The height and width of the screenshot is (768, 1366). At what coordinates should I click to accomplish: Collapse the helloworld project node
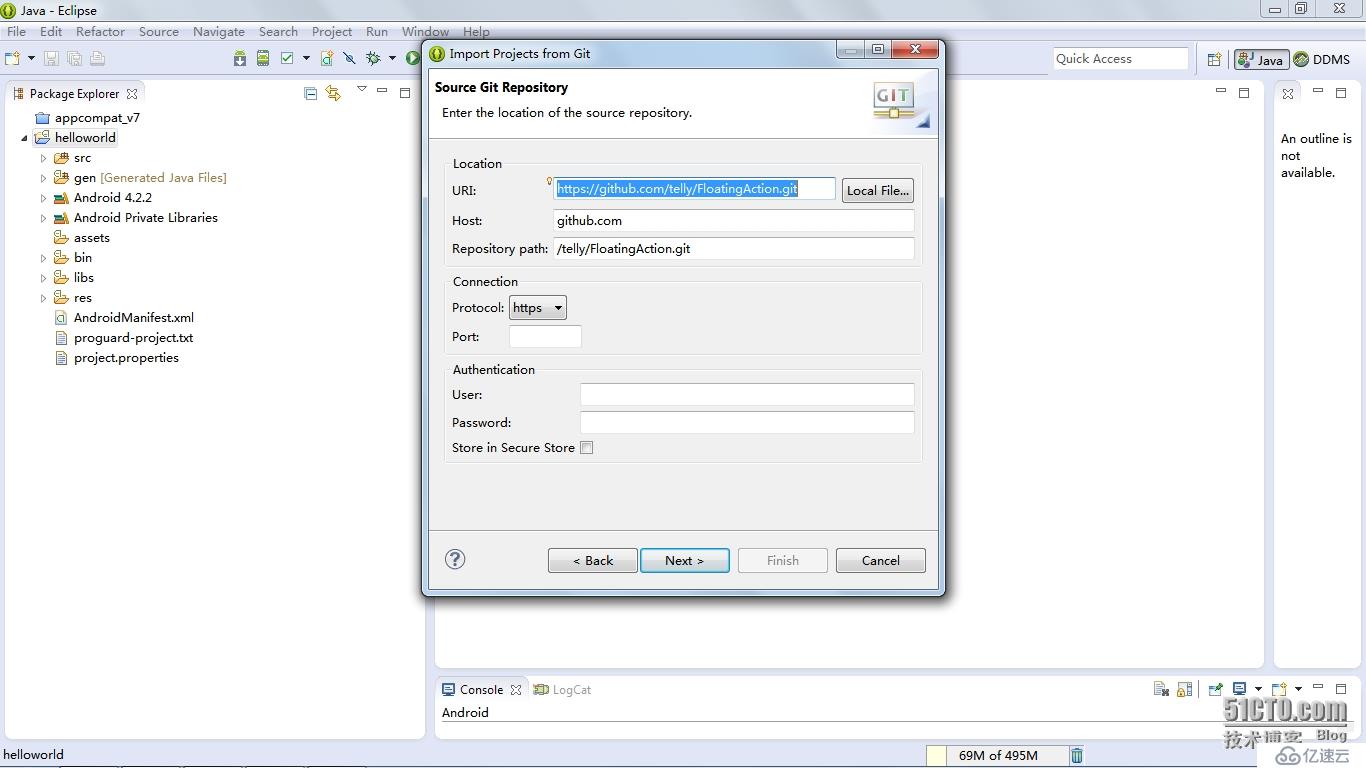[25, 138]
